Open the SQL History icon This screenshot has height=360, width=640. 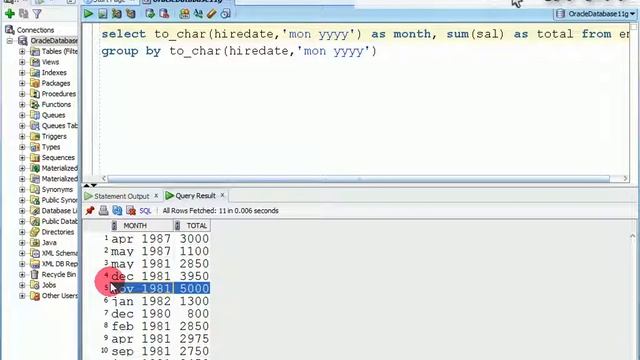click(225, 14)
